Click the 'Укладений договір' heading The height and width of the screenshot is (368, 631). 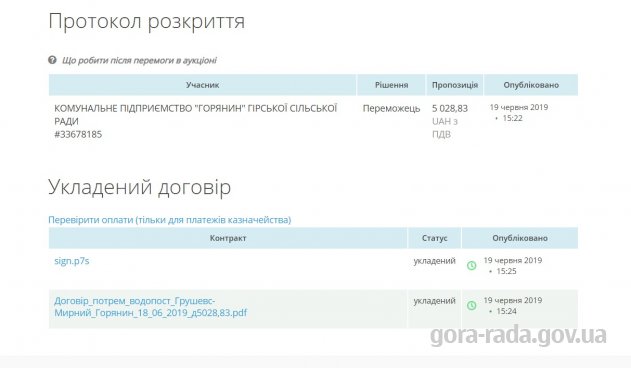[x=140, y=187]
